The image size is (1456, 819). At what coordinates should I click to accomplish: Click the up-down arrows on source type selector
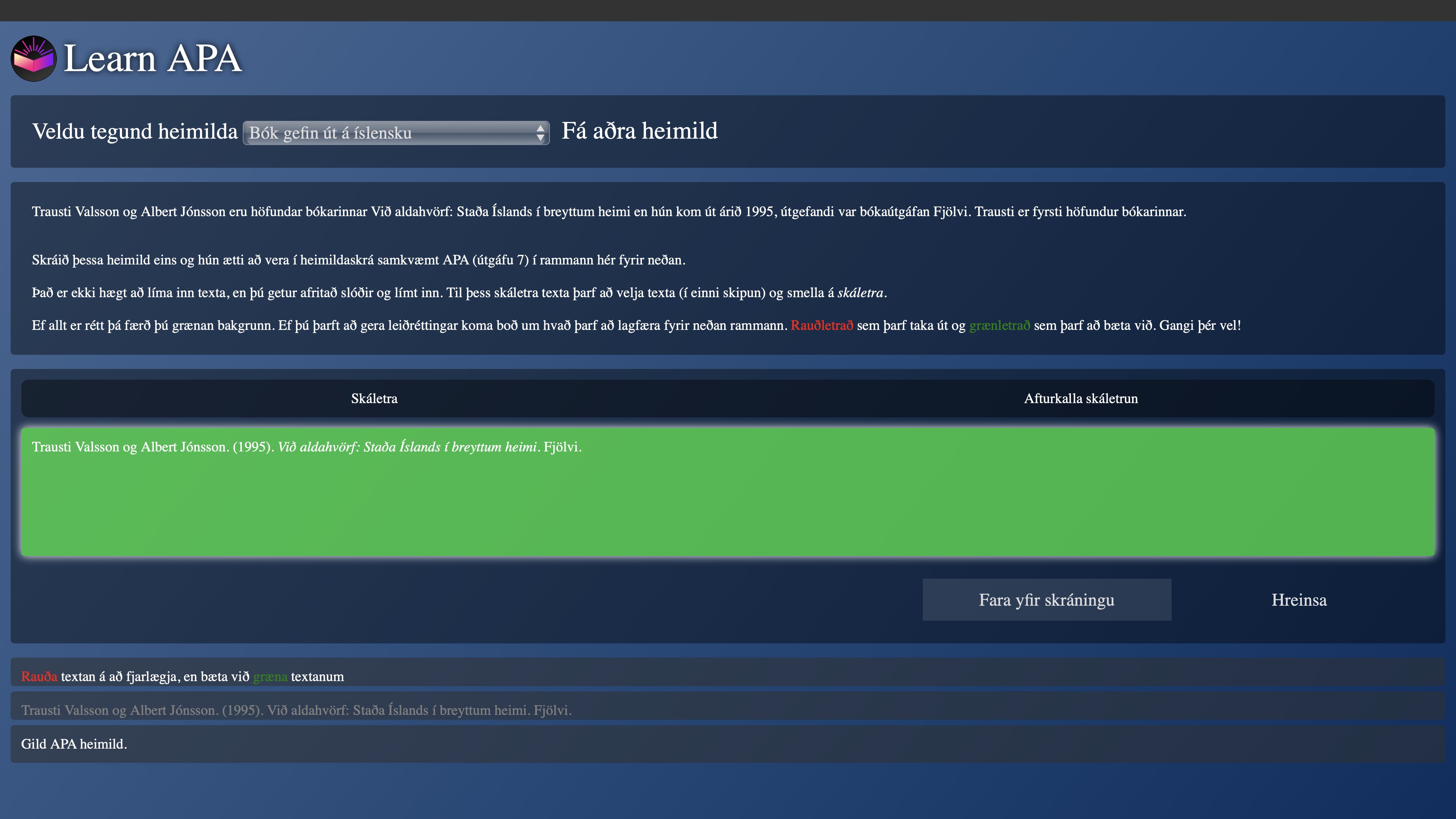540,133
